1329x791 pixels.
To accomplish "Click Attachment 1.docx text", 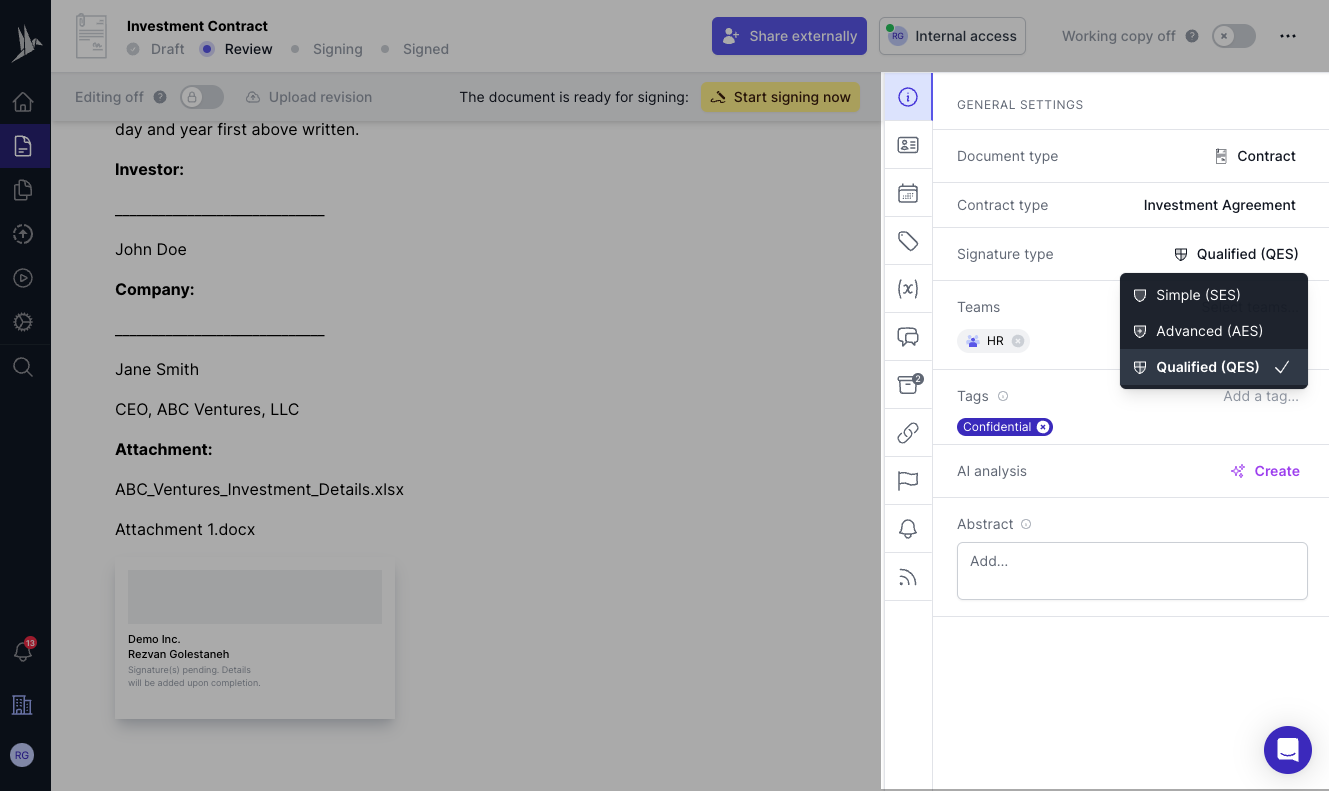I will 185,529.
